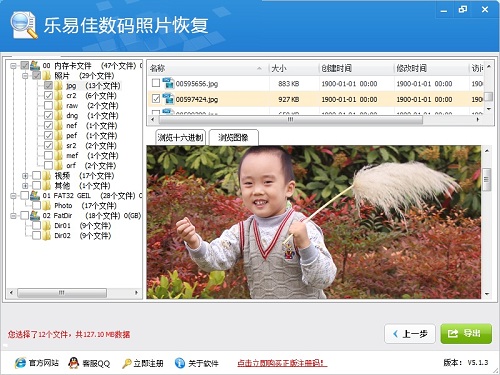Click the Photo folder icon
The width and height of the screenshot is (500, 375).
coord(47,206)
